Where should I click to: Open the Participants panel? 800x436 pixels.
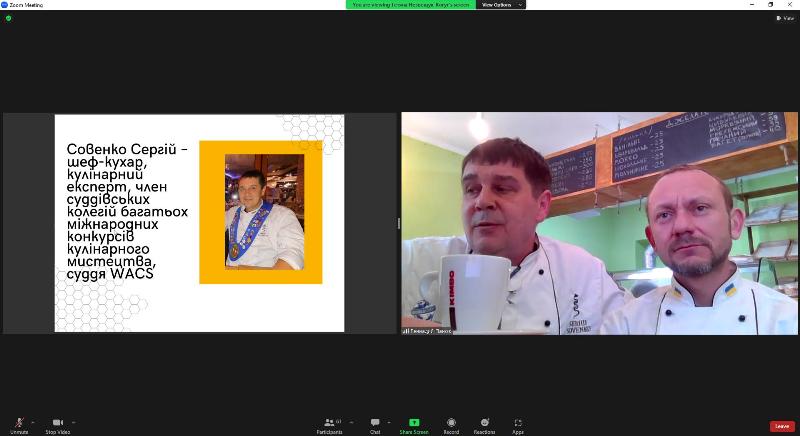330,425
